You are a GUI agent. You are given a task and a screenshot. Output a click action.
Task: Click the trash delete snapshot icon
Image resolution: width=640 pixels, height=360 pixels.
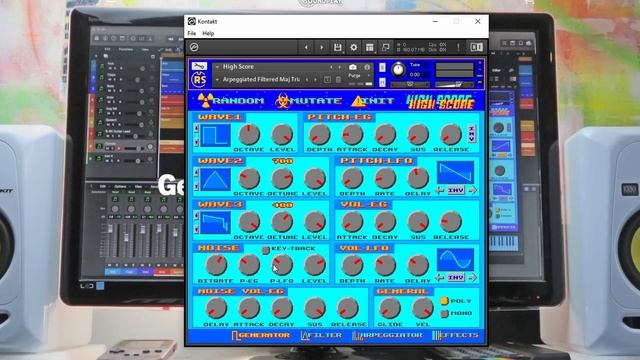coord(338,80)
